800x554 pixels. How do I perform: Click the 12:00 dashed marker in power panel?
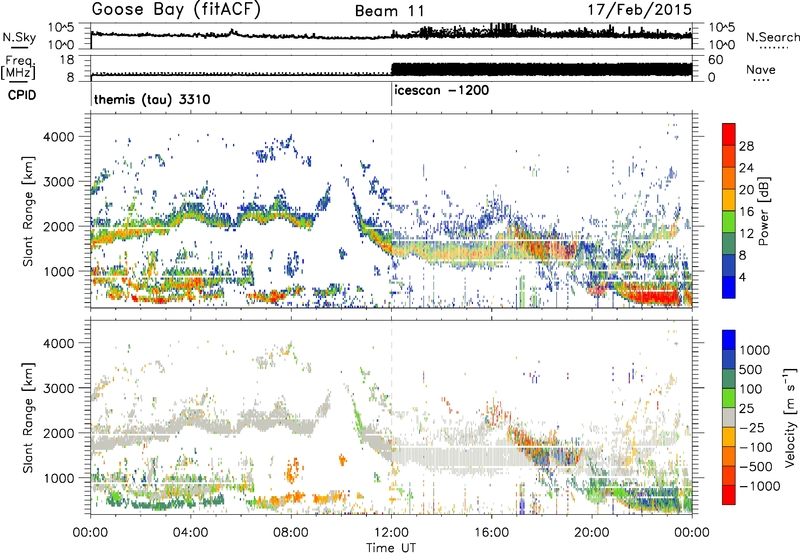tap(391, 210)
